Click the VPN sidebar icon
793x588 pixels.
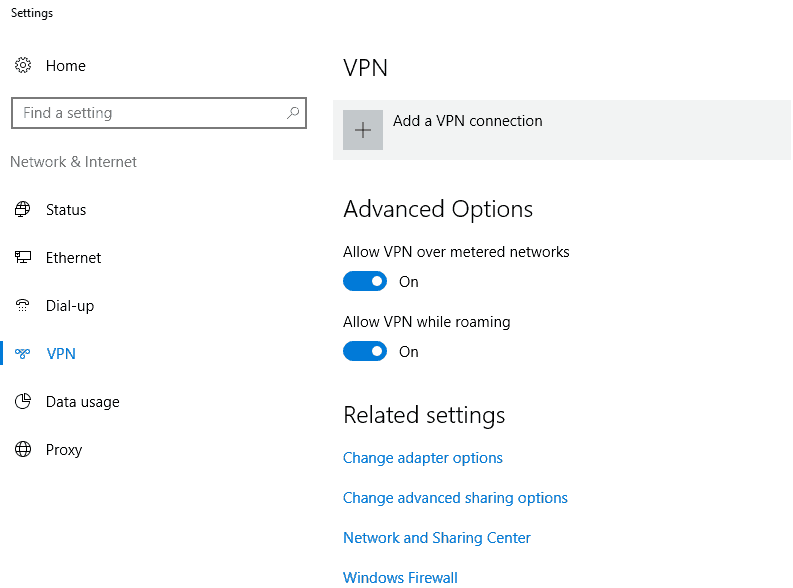tap(22, 353)
